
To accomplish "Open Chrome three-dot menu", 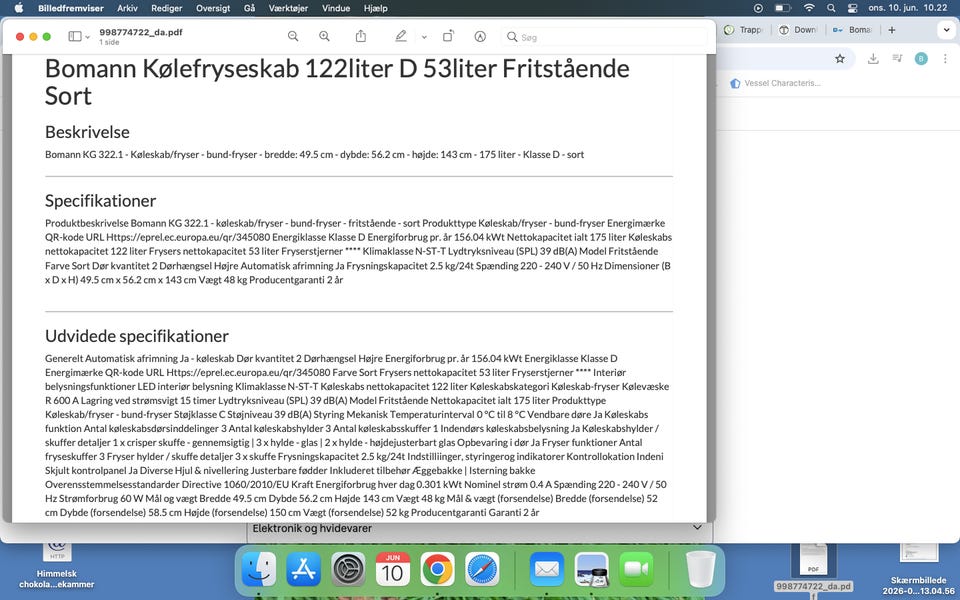I will pos(945,58).
